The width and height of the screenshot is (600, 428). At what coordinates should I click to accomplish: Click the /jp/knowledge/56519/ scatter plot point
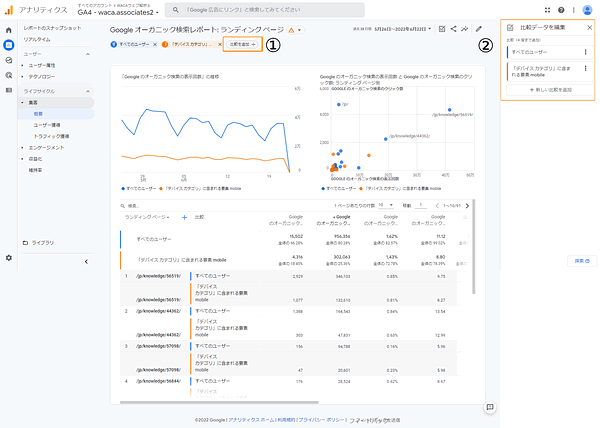pyautogui.click(x=450, y=110)
